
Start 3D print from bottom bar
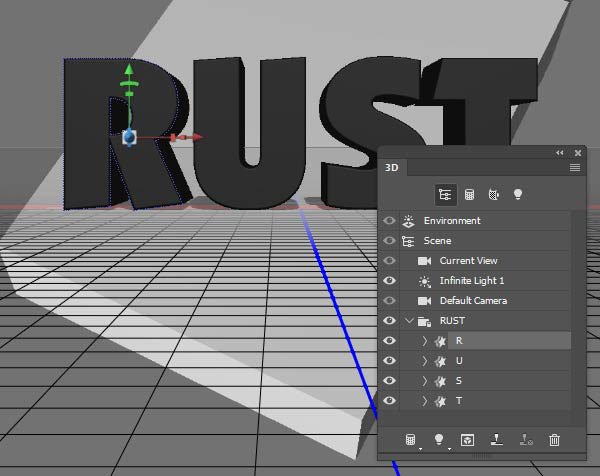(x=496, y=440)
